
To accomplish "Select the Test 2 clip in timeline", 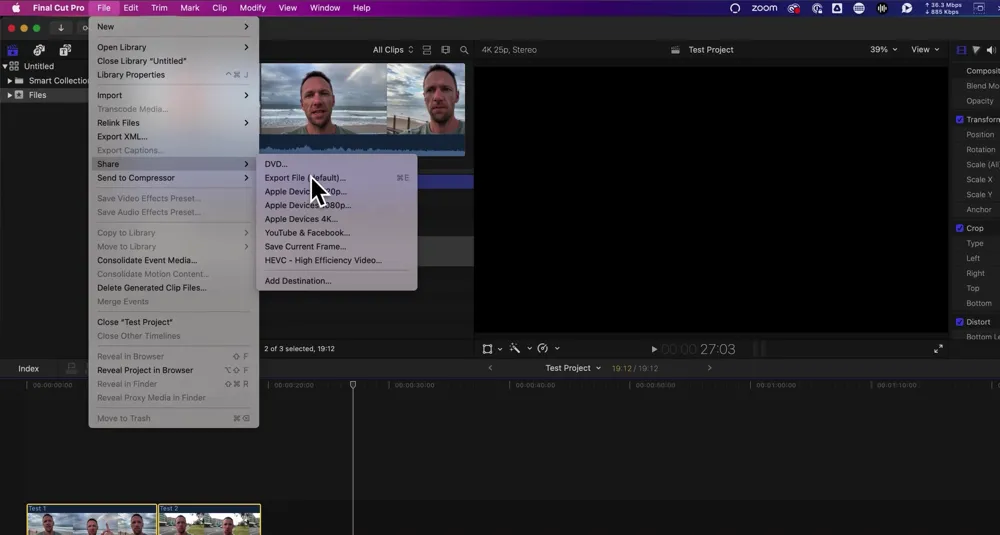I will 209,519.
